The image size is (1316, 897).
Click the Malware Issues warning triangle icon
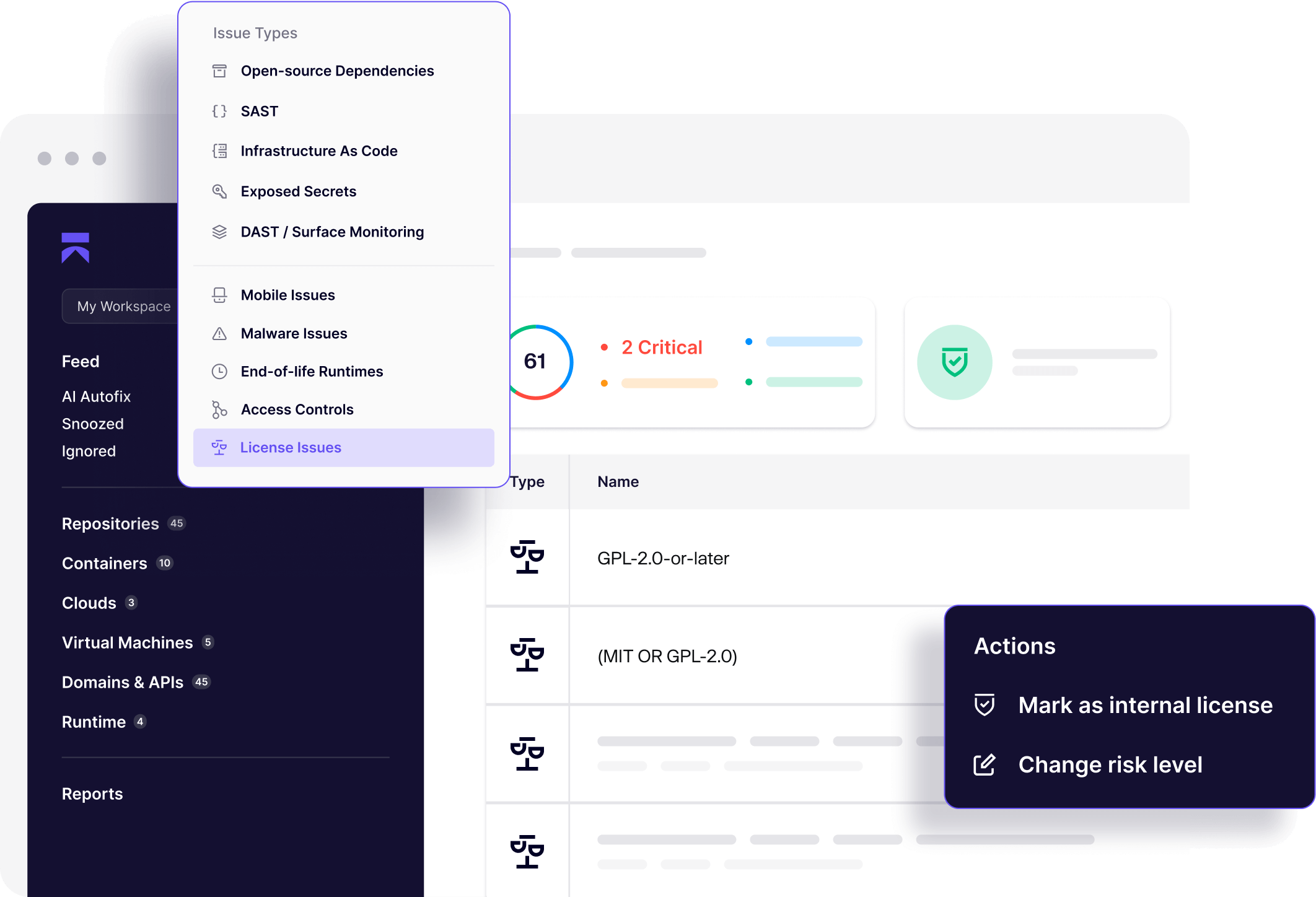coord(219,334)
